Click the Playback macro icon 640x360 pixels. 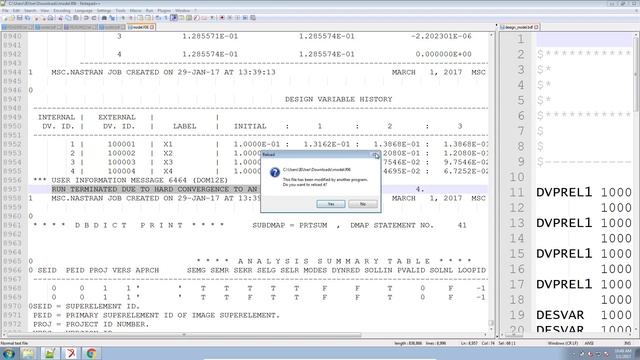(238, 18)
